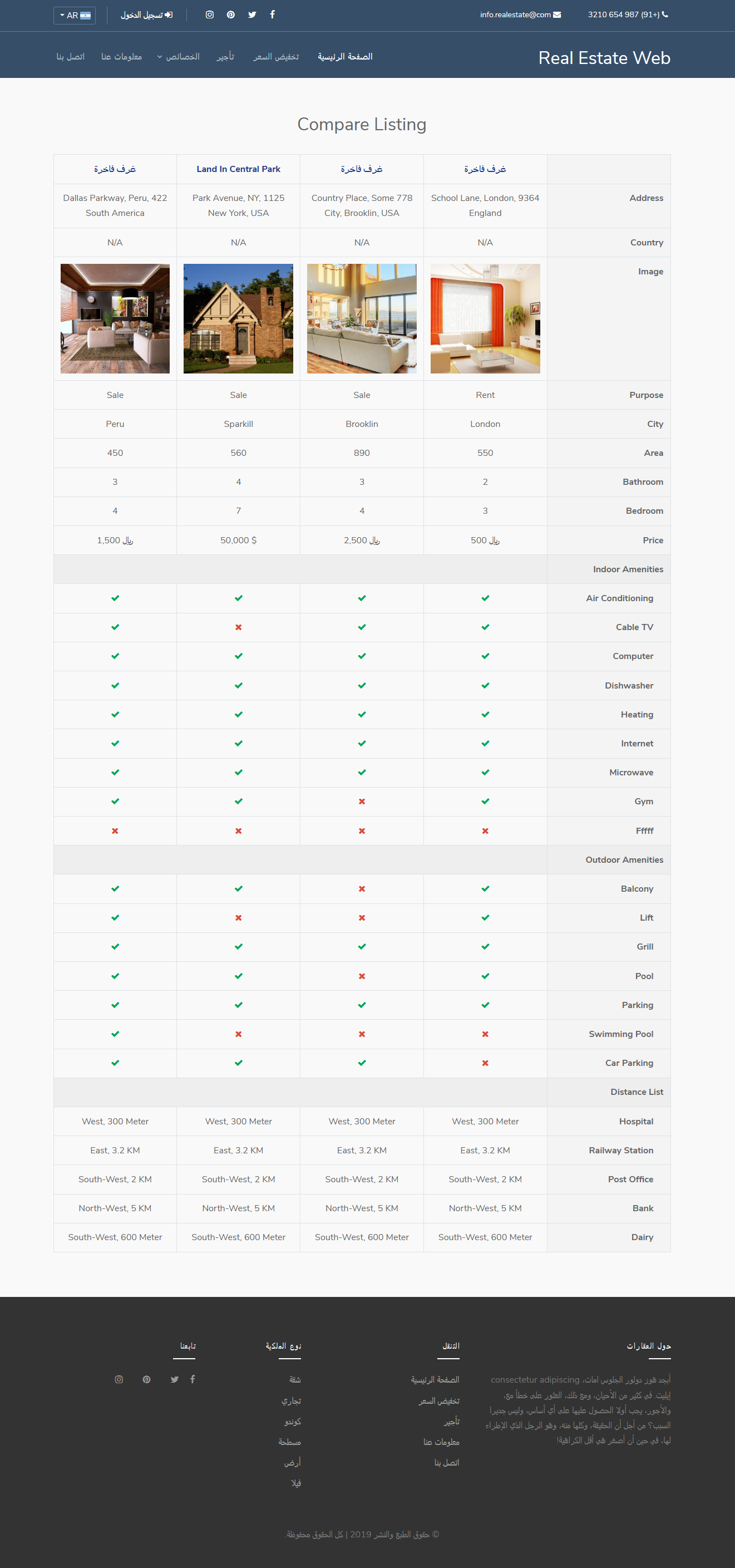Open the Twitter icon in the top header
The image size is (735, 1568).
(x=252, y=14)
